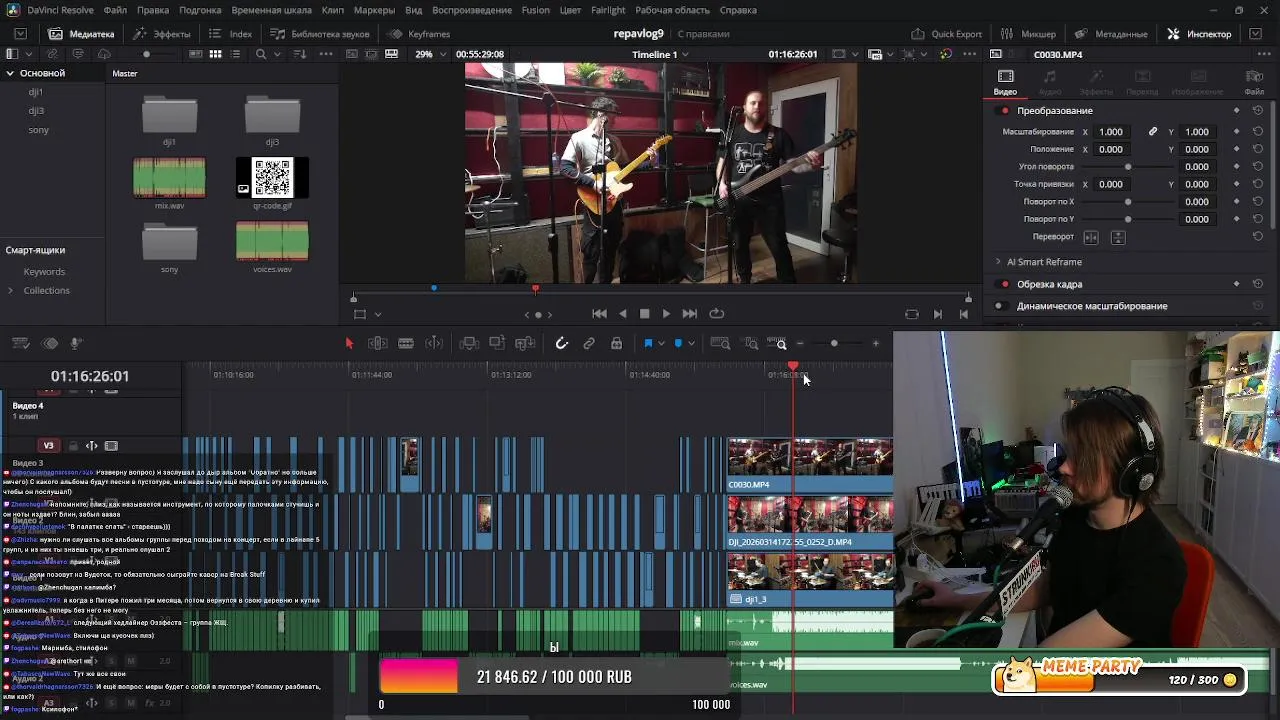Open the Keyframes panel
1280x720 pixels.
point(420,34)
